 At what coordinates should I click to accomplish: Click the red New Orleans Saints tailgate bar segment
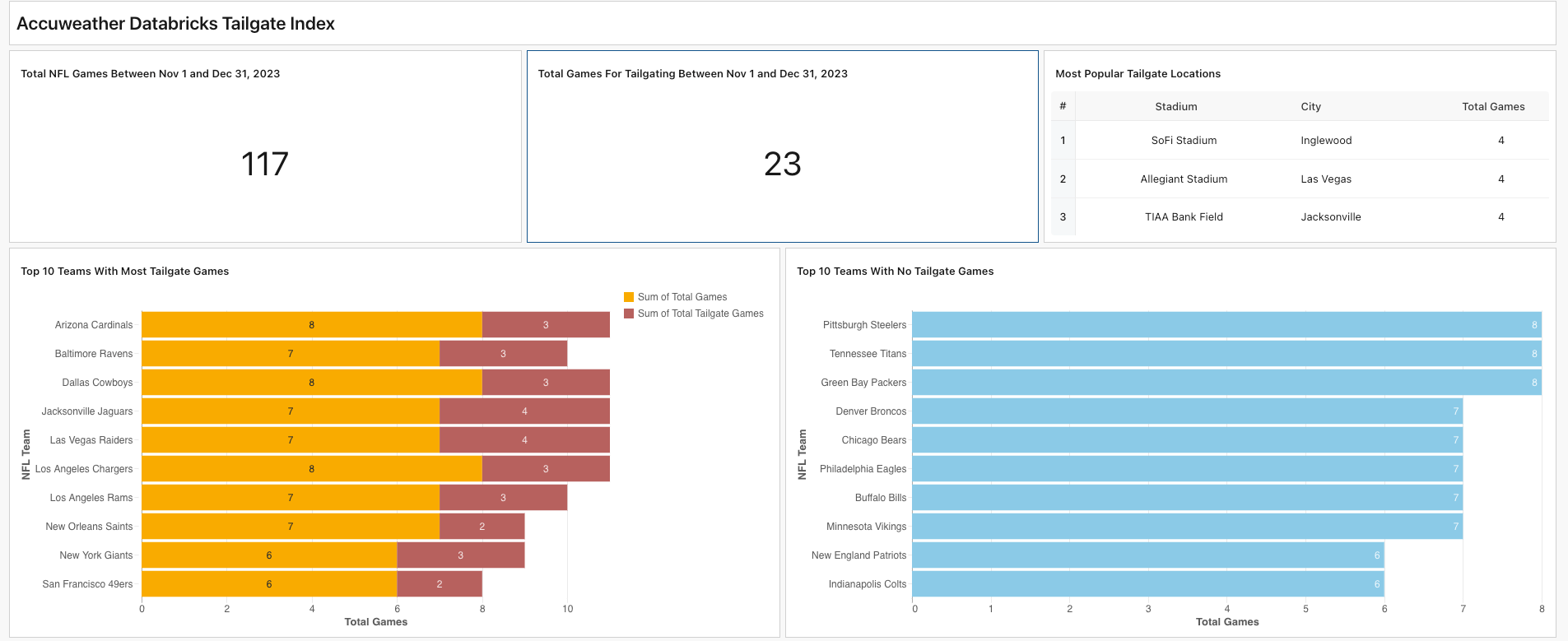point(482,527)
